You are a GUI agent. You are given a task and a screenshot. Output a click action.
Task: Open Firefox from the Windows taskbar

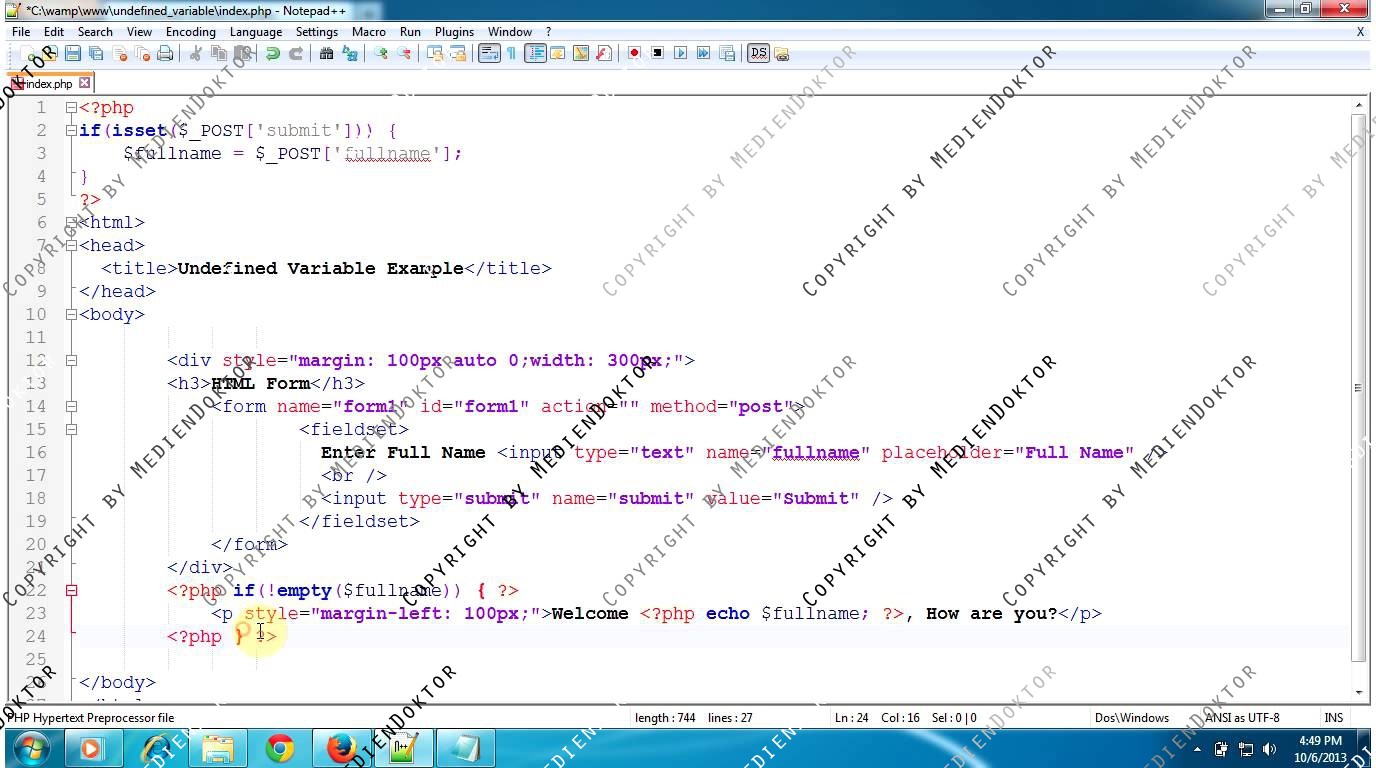[341, 747]
